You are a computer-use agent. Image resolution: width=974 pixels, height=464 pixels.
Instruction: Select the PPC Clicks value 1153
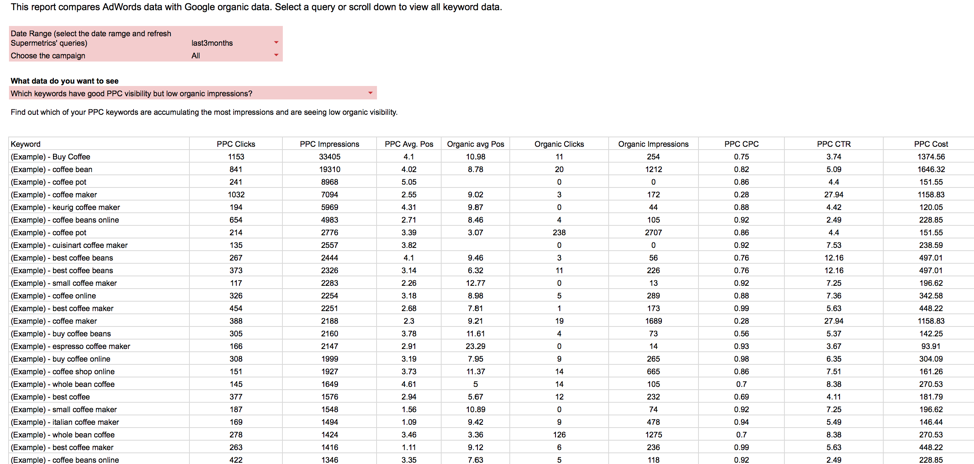236,157
